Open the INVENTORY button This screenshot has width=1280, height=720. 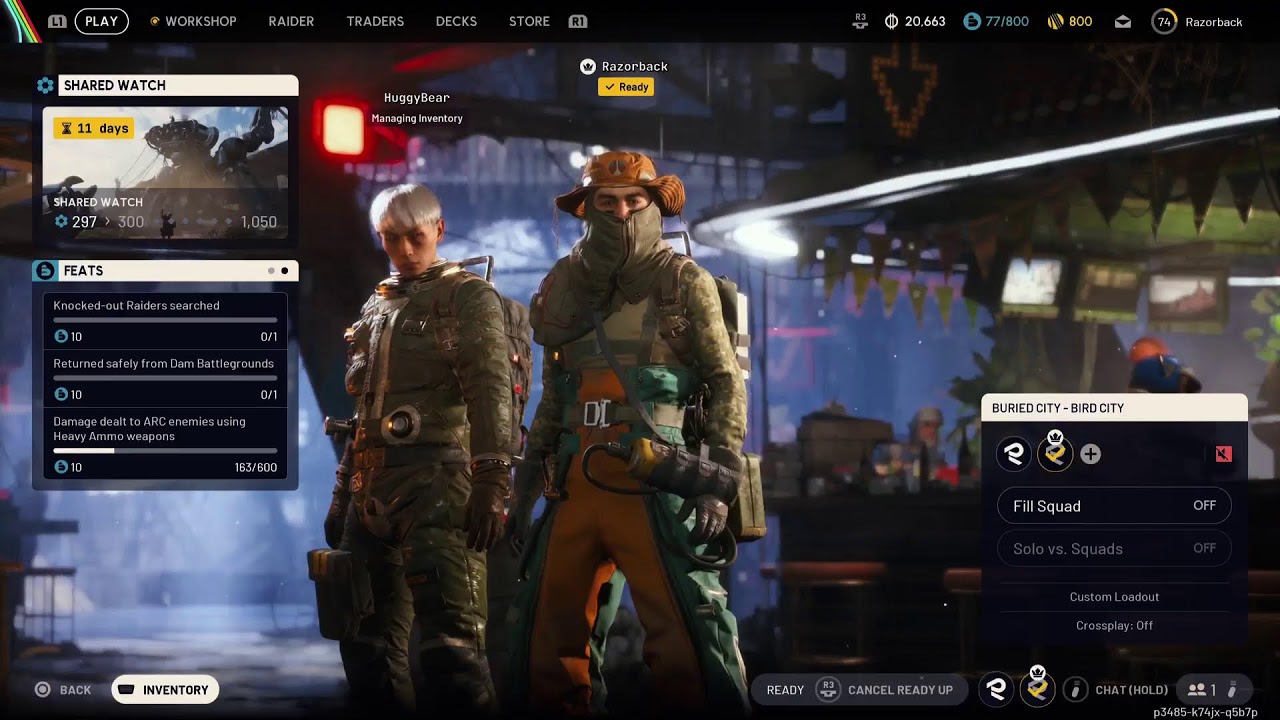(165, 690)
